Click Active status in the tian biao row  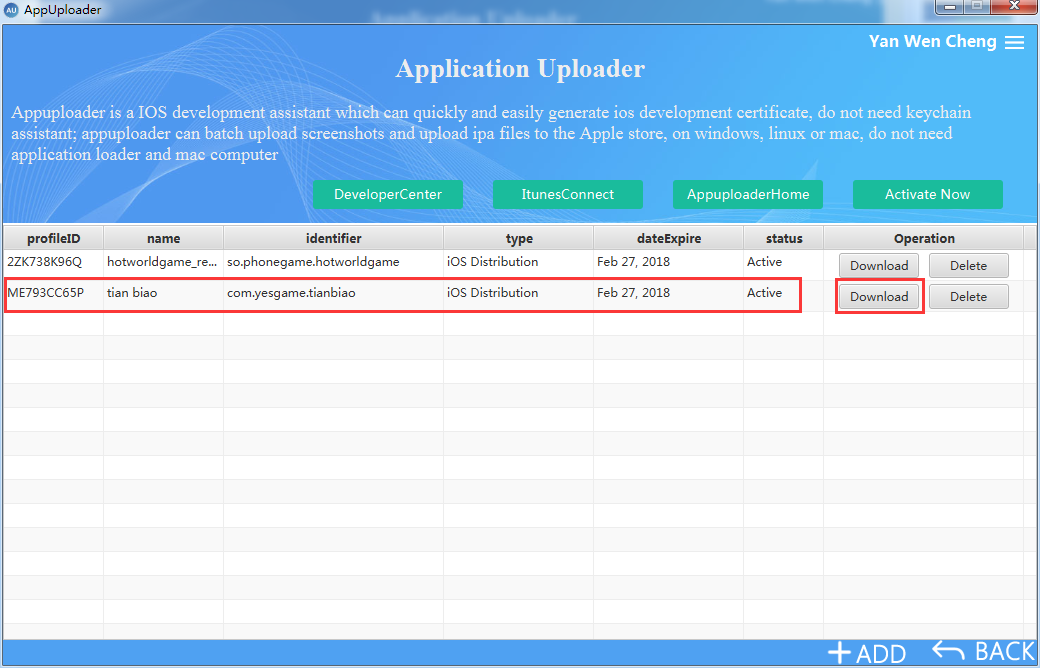(765, 293)
